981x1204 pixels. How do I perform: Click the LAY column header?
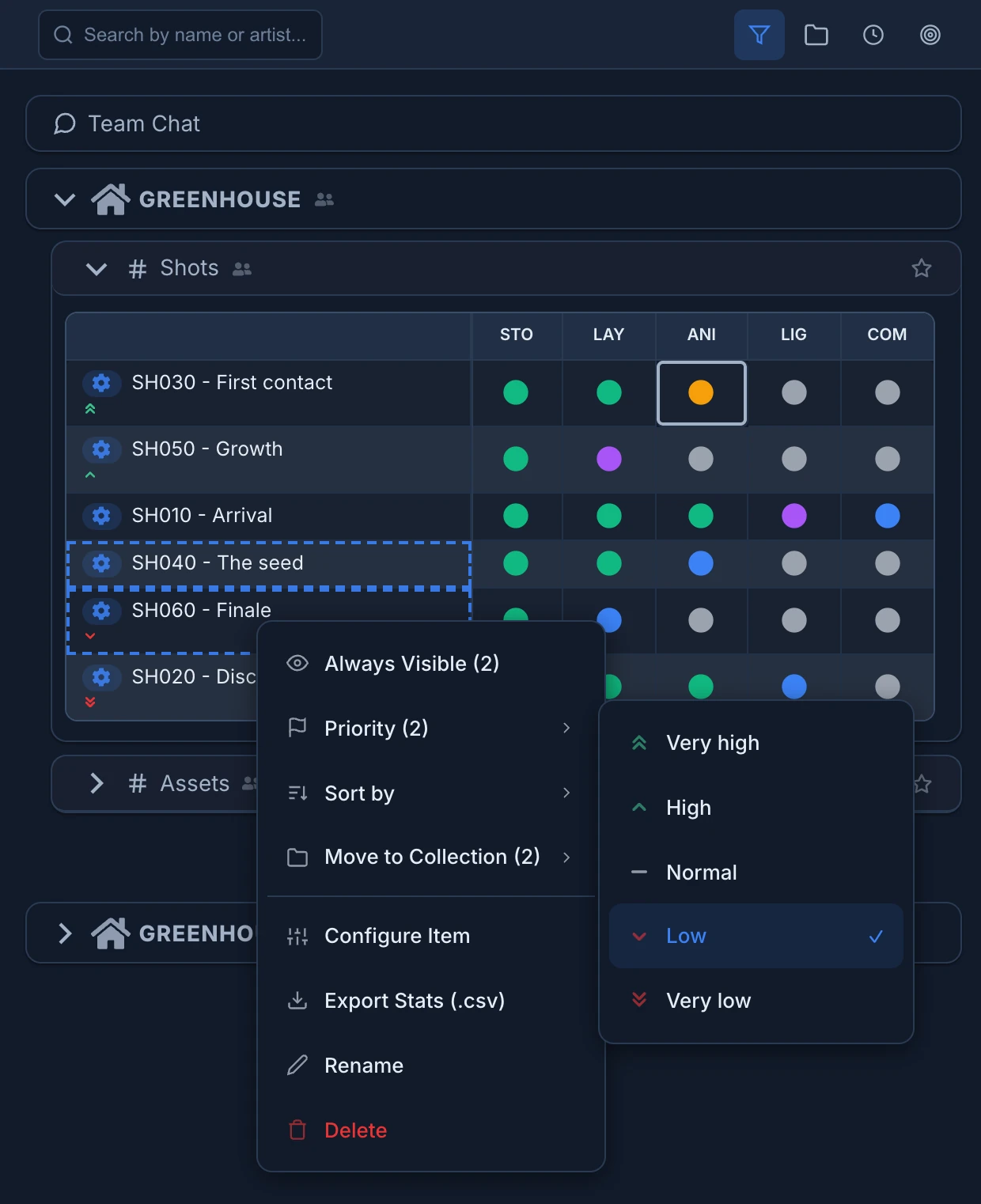pos(609,335)
